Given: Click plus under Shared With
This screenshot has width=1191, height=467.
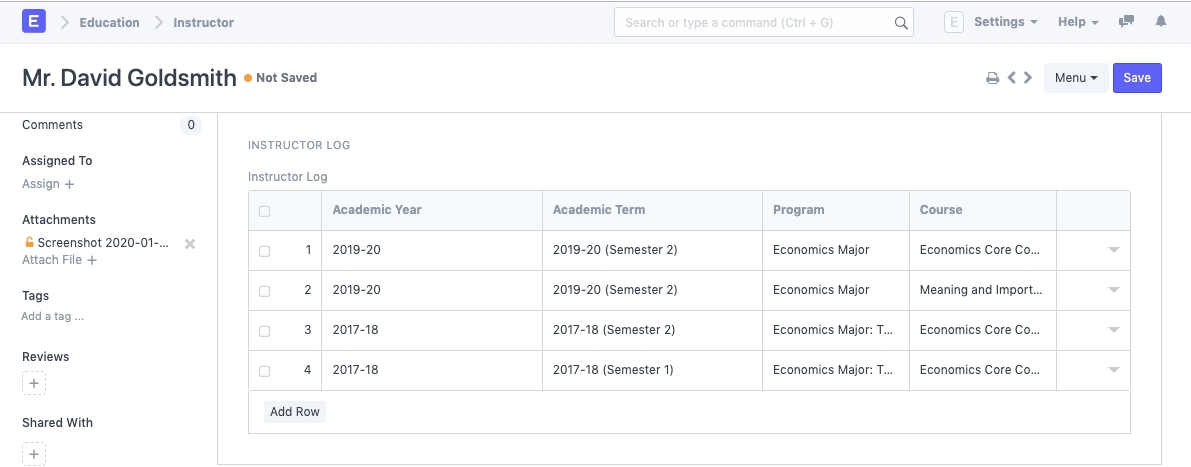Looking at the screenshot, I should (x=34, y=455).
